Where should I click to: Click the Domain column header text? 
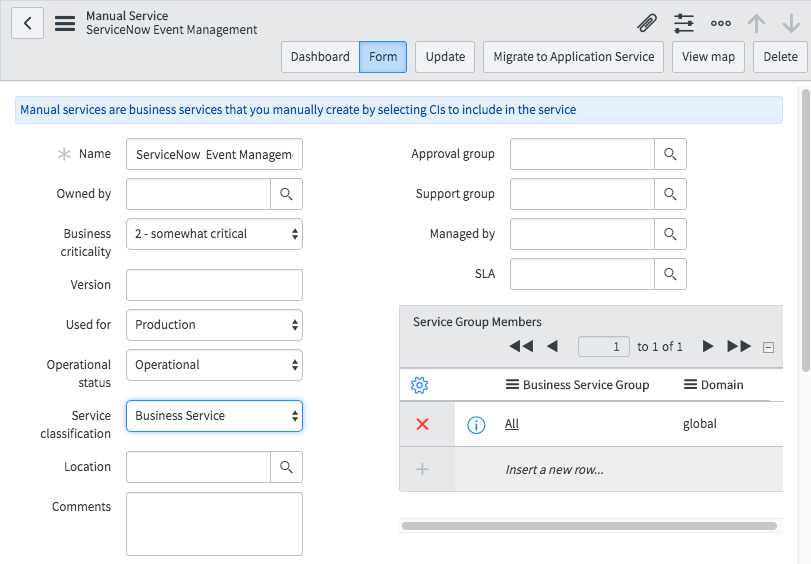(x=722, y=385)
